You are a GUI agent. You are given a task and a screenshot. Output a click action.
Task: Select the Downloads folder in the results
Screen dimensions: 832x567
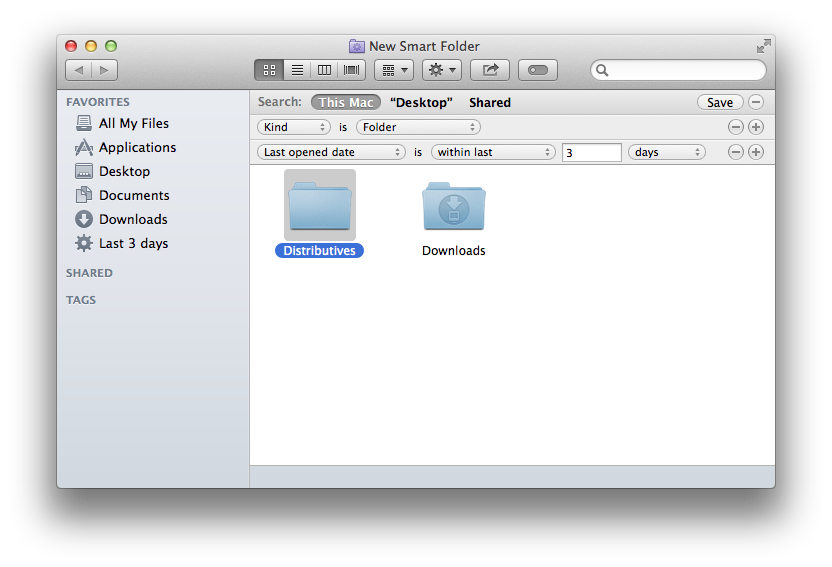(454, 206)
